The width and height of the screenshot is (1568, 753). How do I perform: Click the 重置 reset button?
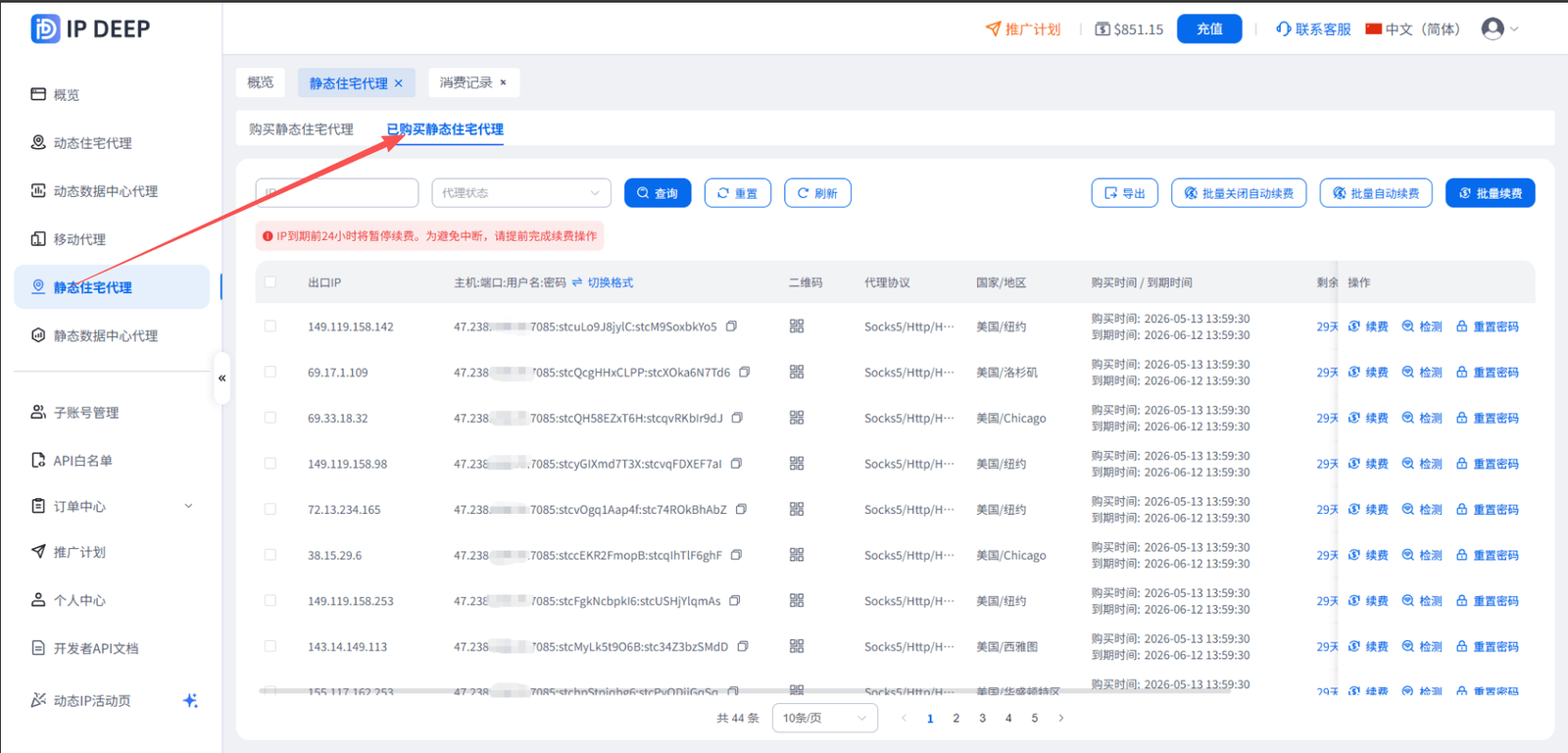click(x=738, y=193)
